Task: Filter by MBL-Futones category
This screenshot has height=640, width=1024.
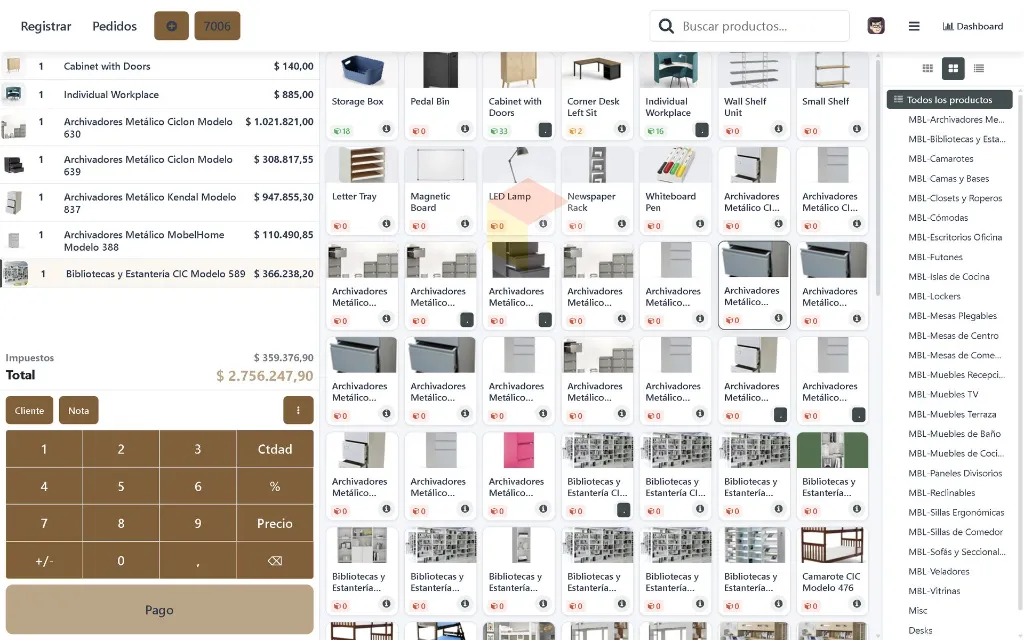Action: point(935,257)
